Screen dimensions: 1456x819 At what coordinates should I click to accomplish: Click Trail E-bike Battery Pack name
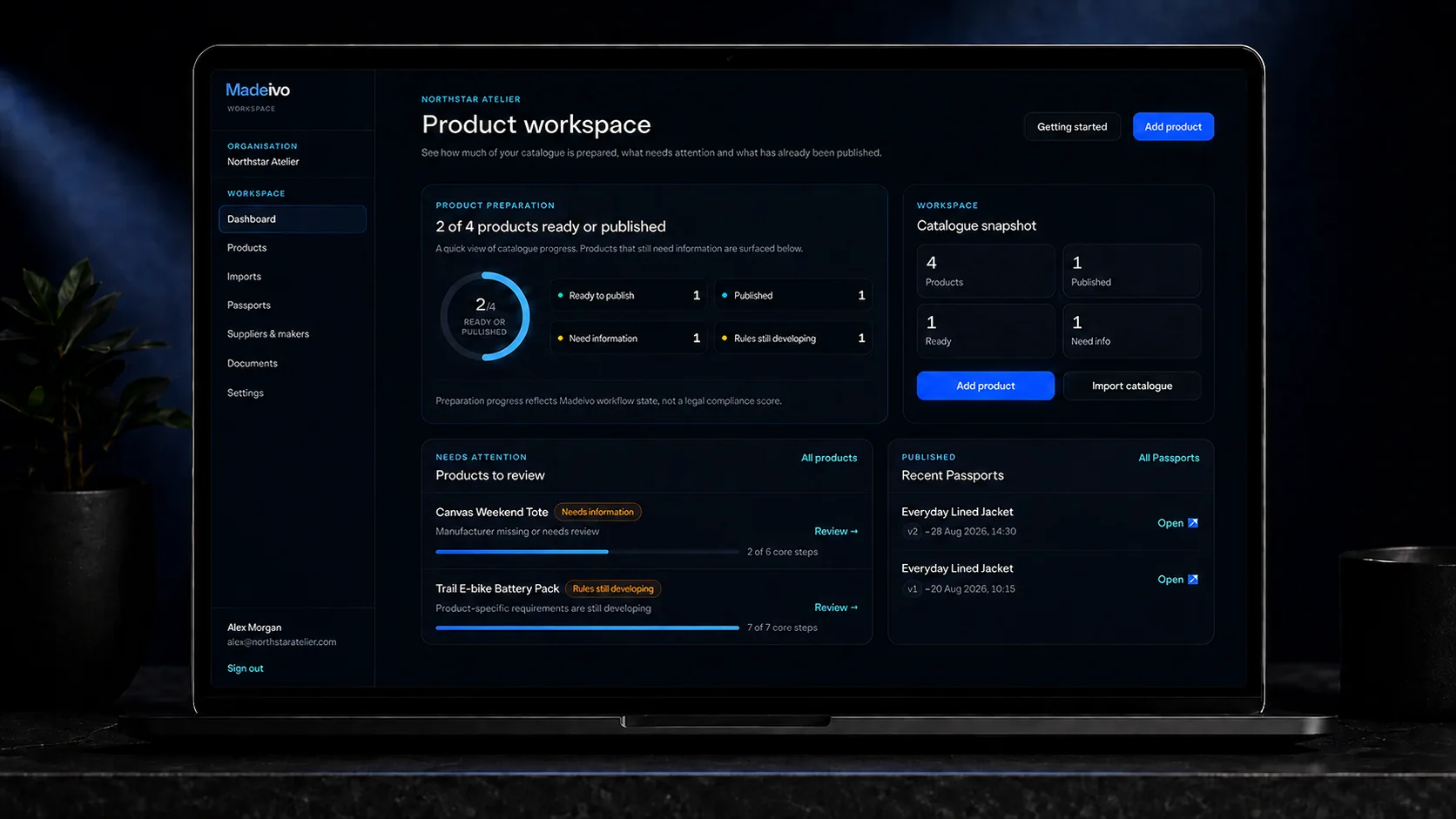click(x=497, y=588)
